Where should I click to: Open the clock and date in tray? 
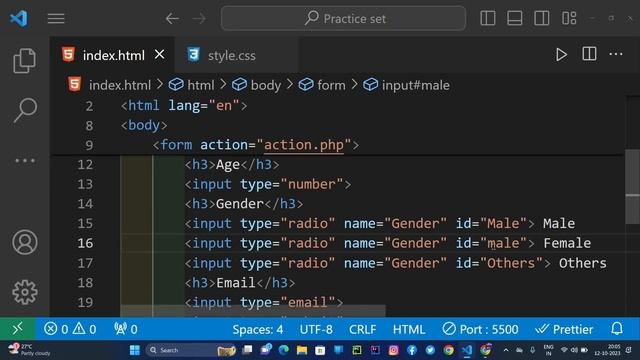pyautogui.click(x=607, y=350)
